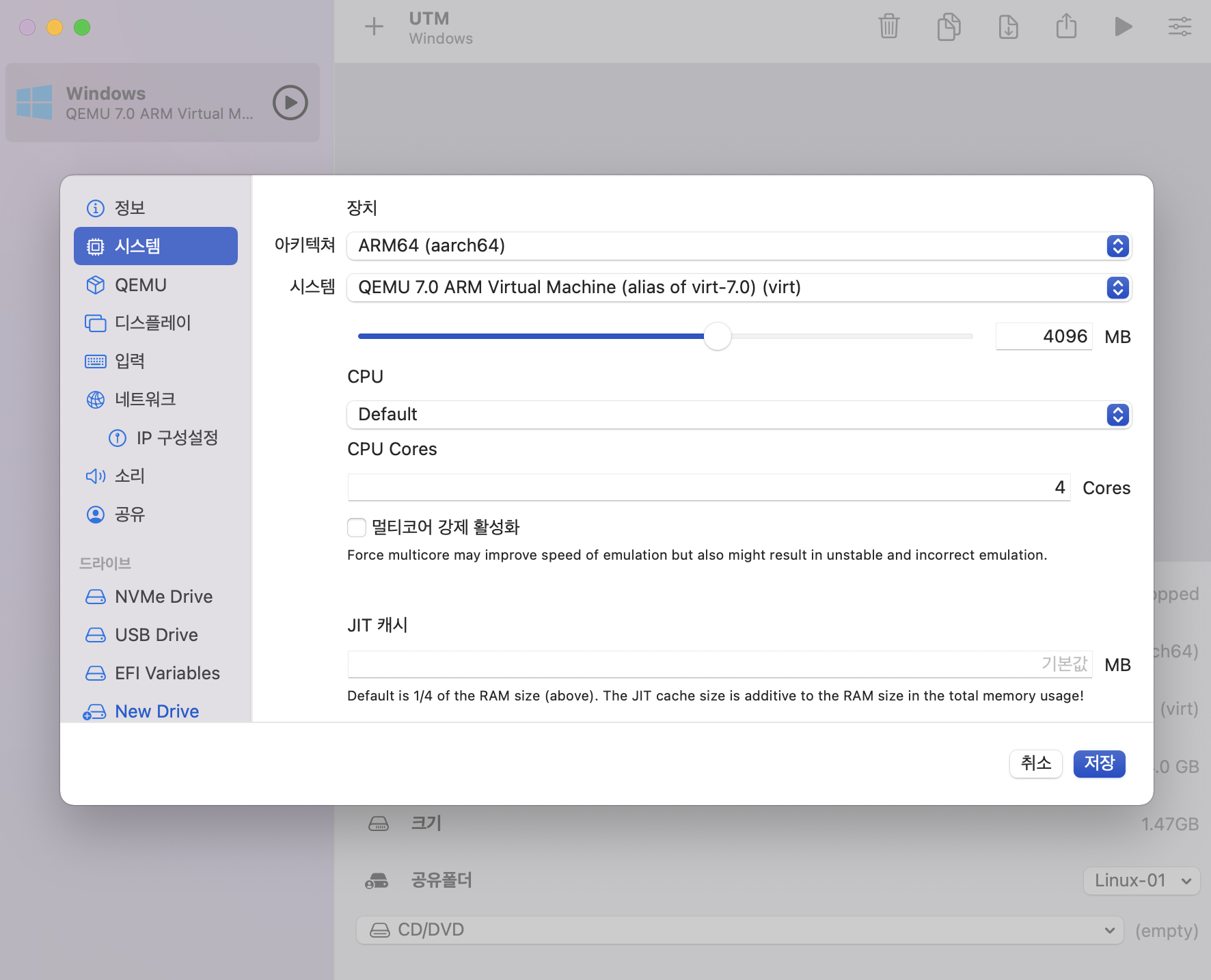Image resolution: width=1211 pixels, height=980 pixels.
Task: Open the 소리 settings section
Action: pyautogui.click(x=156, y=476)
